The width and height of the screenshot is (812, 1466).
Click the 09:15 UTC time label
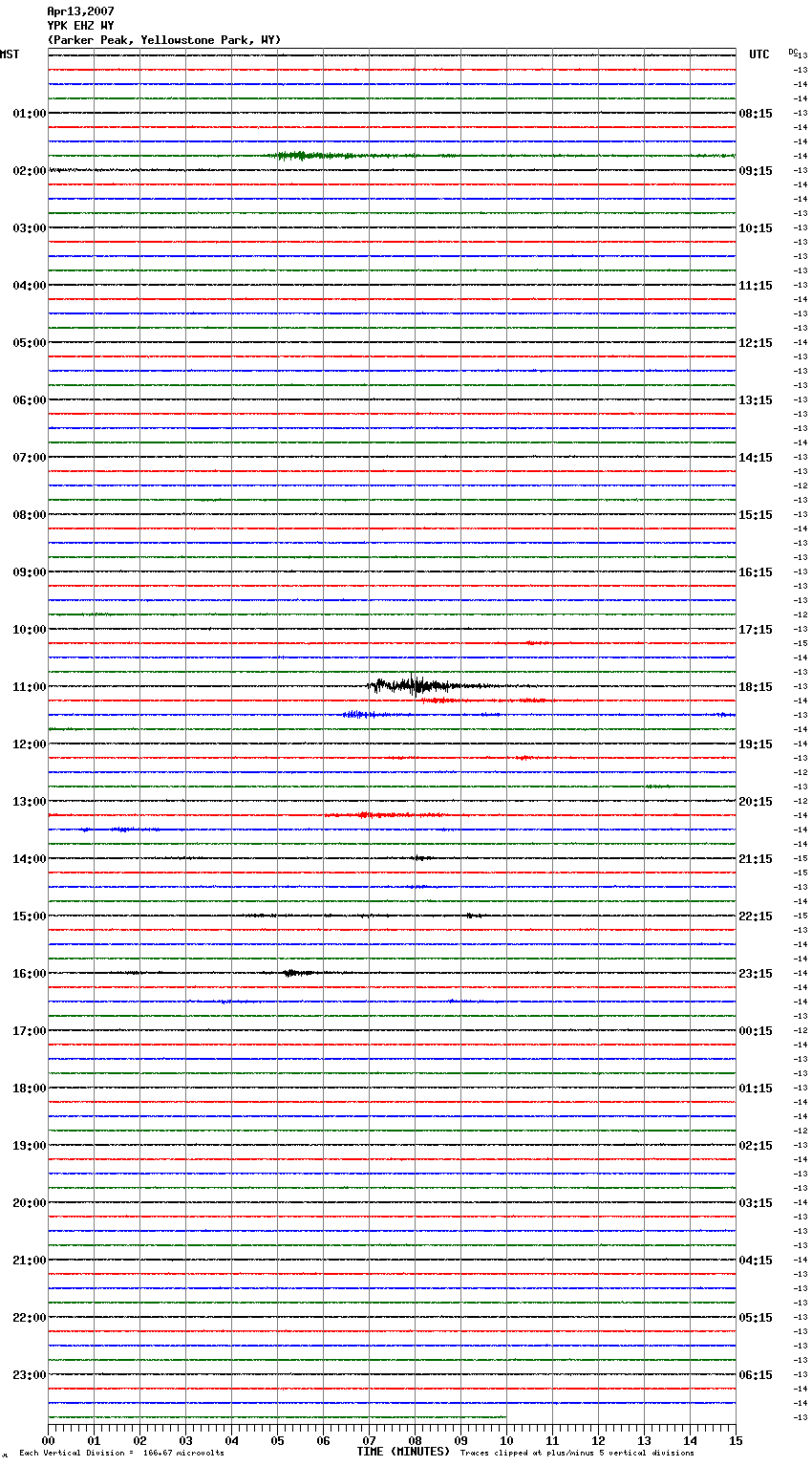pyautogui.click(x=756, y=171)
